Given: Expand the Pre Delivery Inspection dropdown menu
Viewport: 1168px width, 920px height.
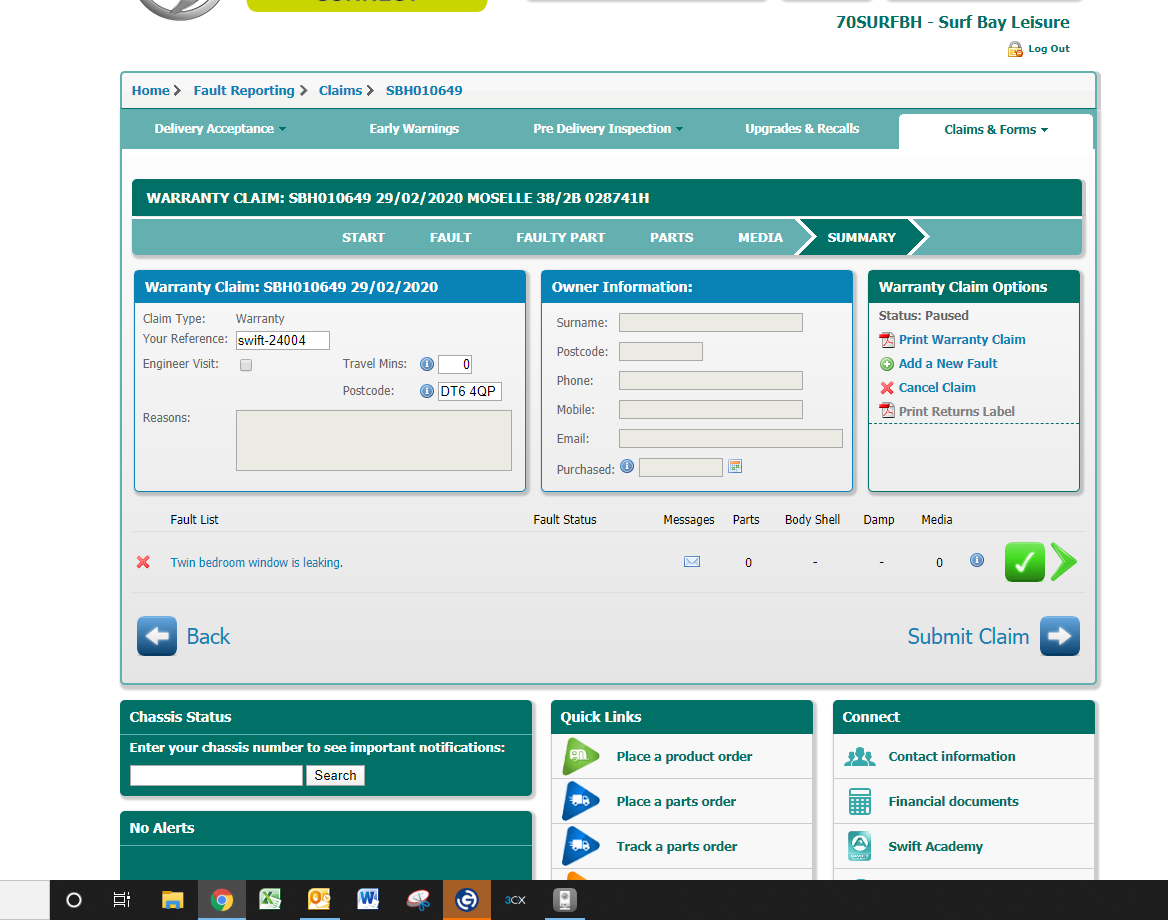Looking at the screenshot, I should point(608,129).
